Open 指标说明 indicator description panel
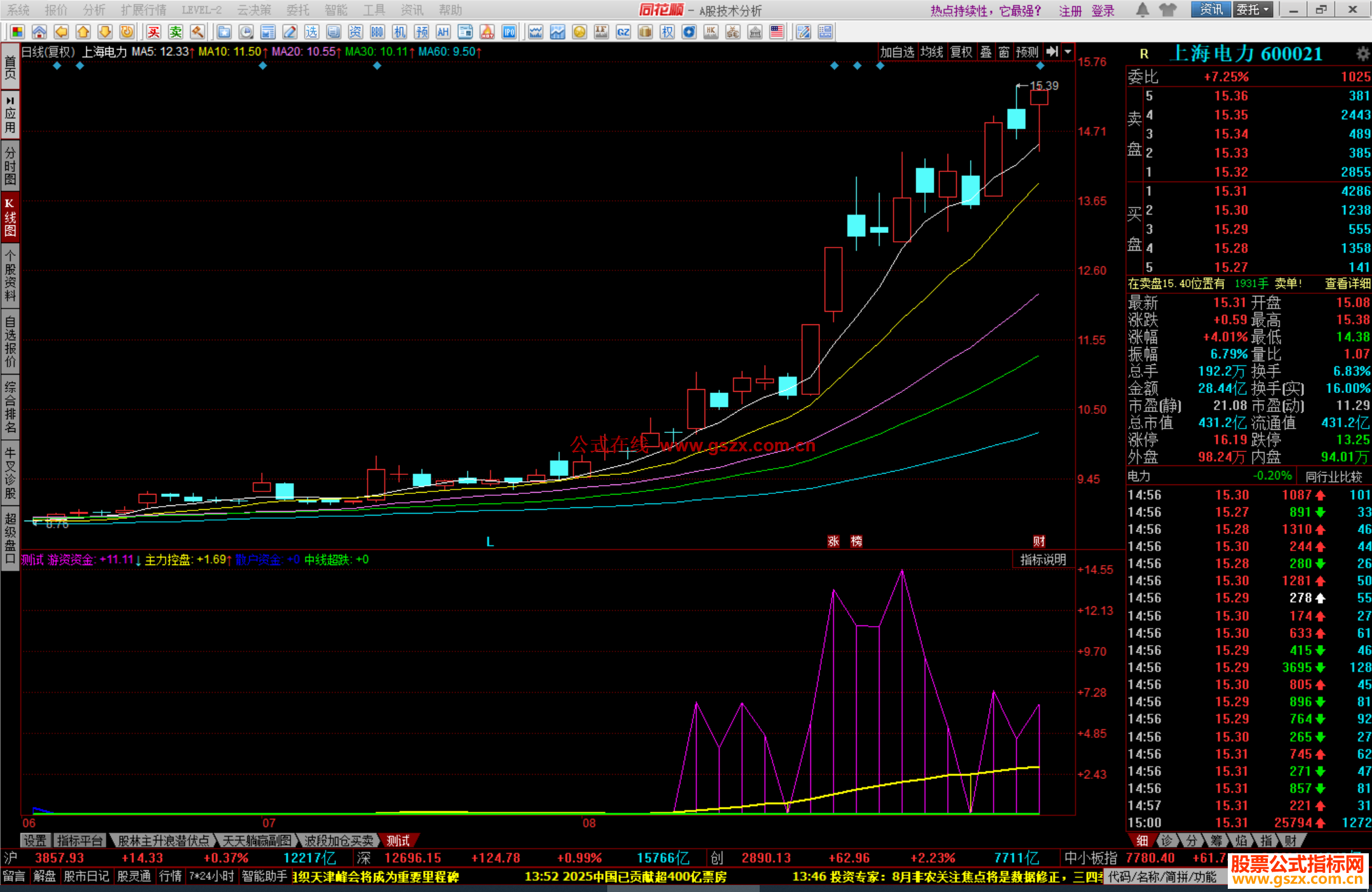This screenshot has width=1372, height=892. click(1042, 559)
